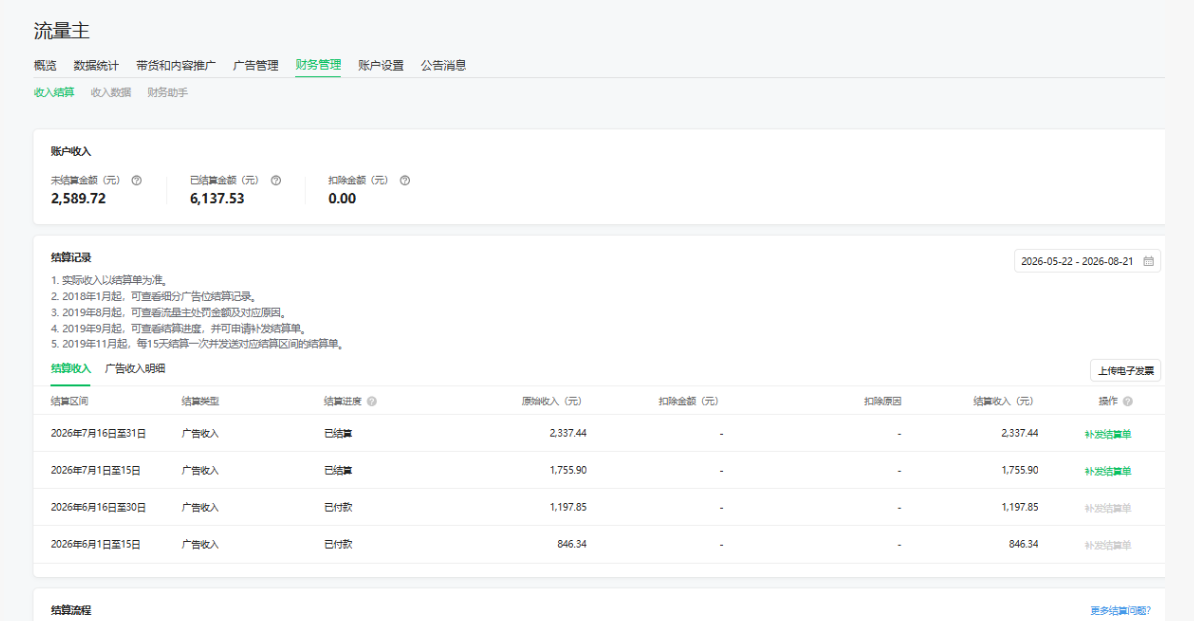The height and width of the screenshot is (621, 1194).
Task: Select the 结算收入 tab
Action: tap(71, 368)
